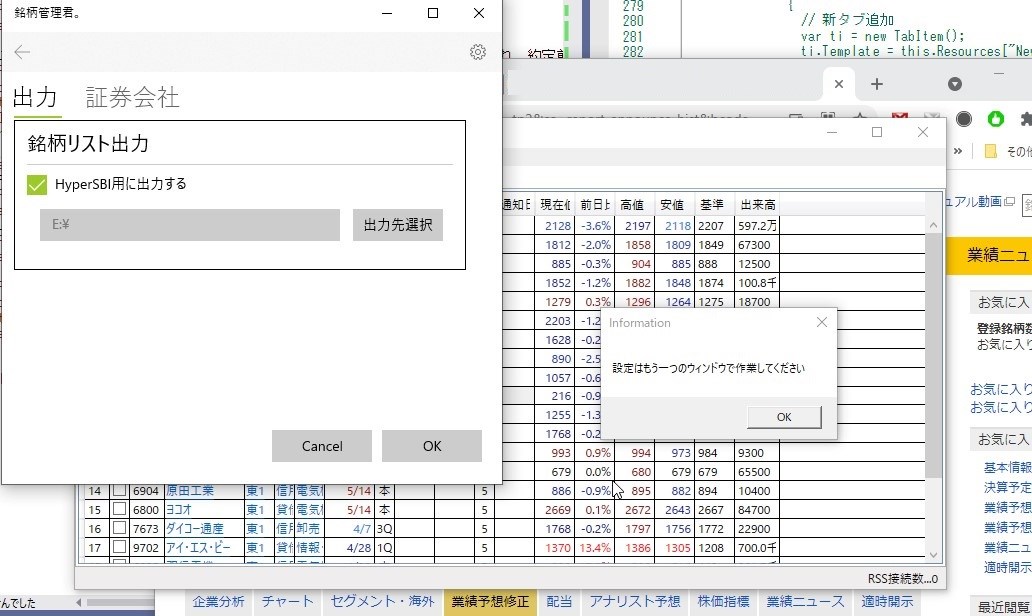Open 原田工業 stock link

(190, 491)
